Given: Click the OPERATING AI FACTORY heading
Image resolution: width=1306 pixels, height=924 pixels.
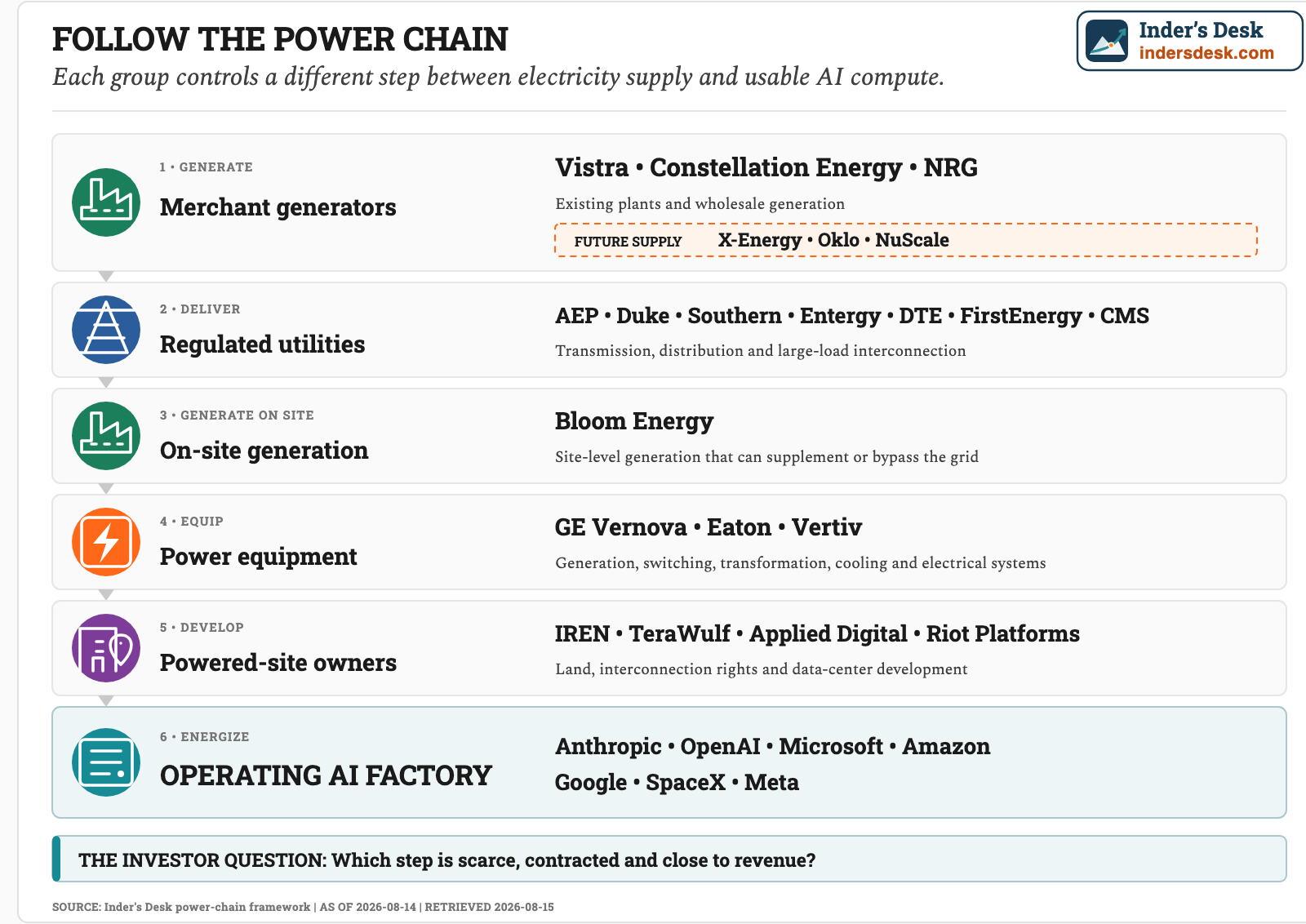Looking at the screenshot, I should click(x=326, y=775).
